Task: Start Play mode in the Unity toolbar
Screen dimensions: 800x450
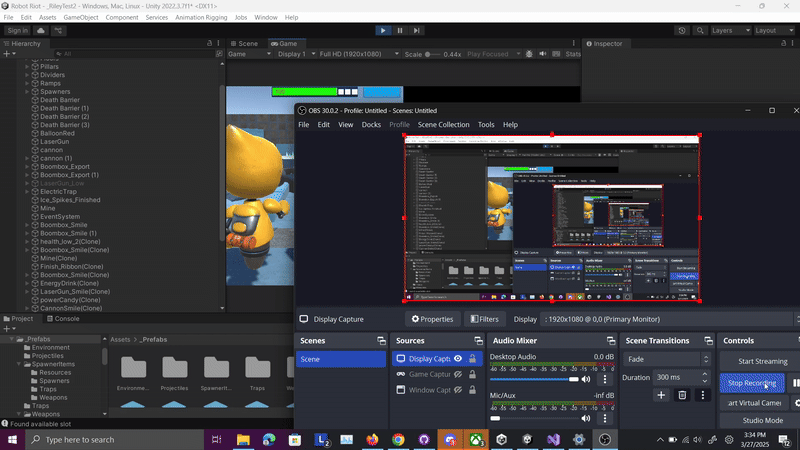Action: [x=383, y=31]
